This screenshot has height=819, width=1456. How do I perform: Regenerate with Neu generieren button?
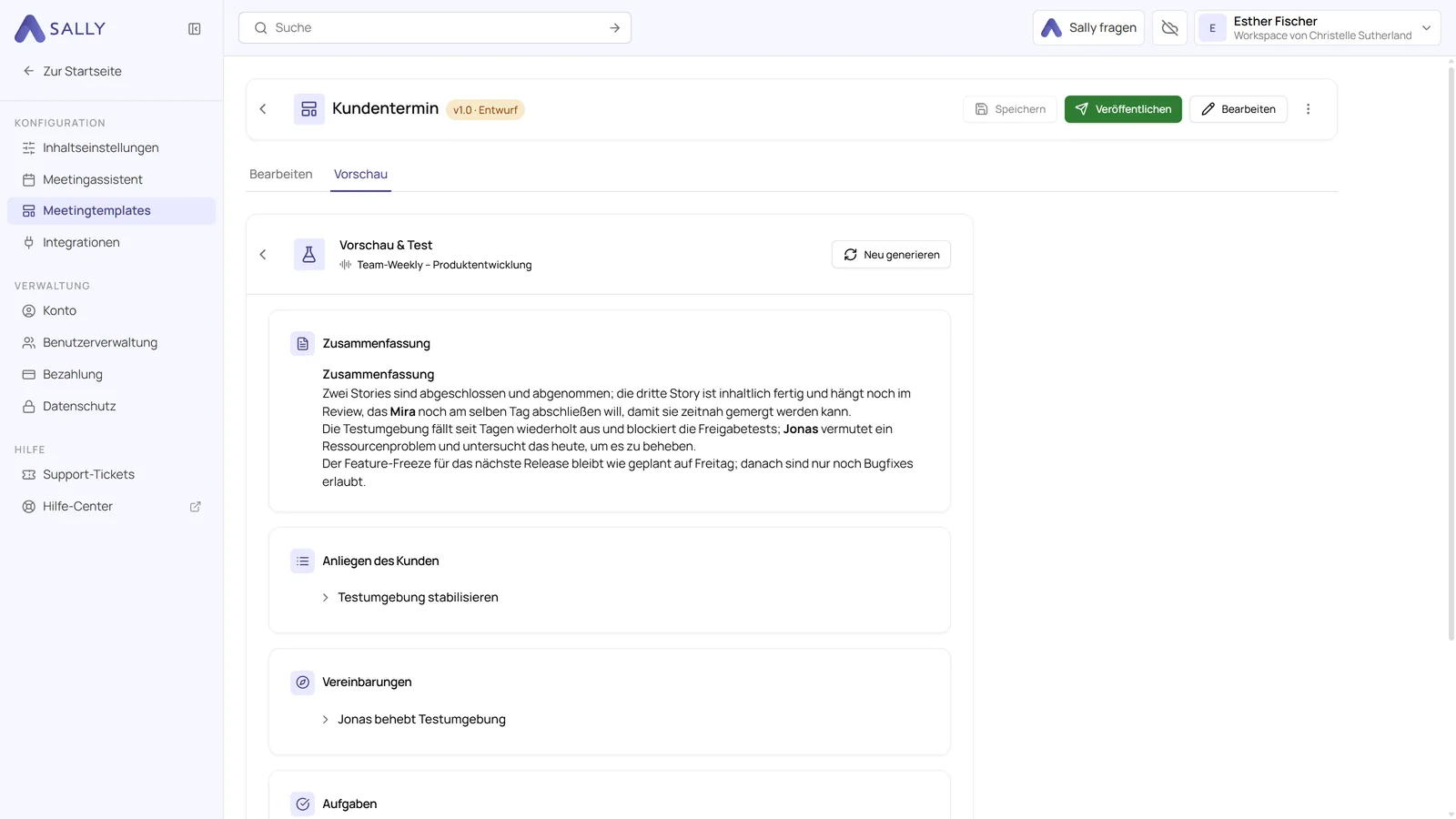pos(891,255)
